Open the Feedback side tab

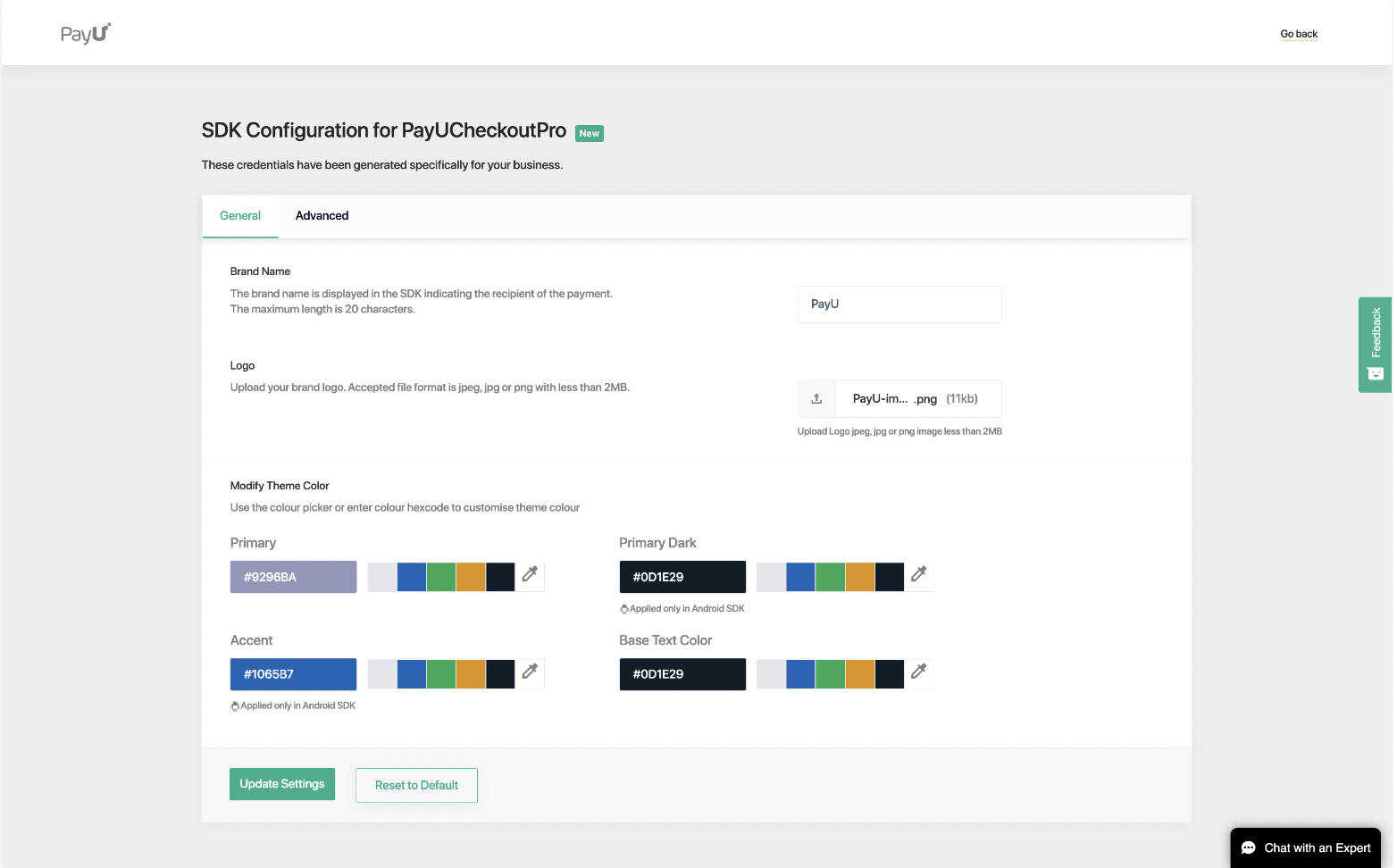[x=1376, y=345]
